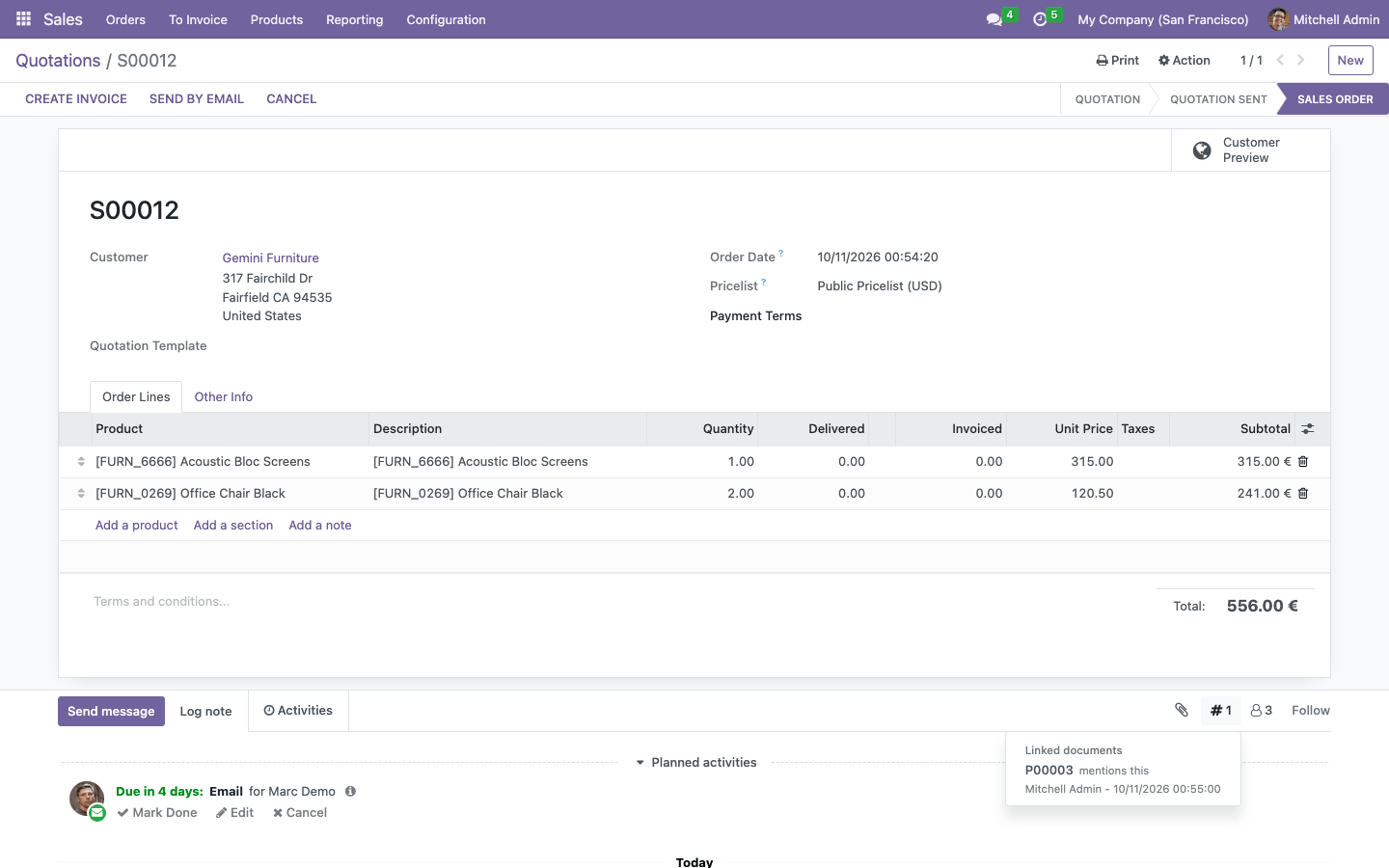Click Mark Done on the activity

click(157, 813)
